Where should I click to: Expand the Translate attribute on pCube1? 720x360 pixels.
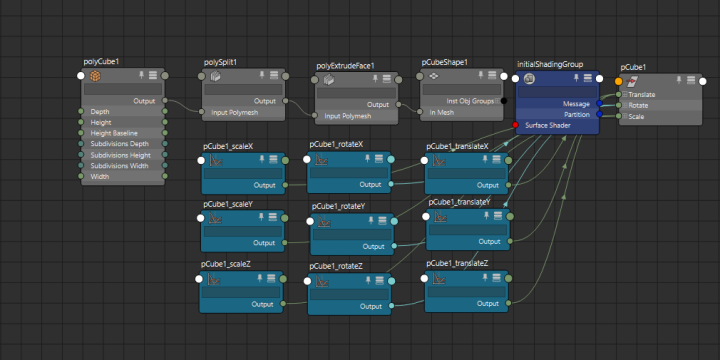coord(625,94)
